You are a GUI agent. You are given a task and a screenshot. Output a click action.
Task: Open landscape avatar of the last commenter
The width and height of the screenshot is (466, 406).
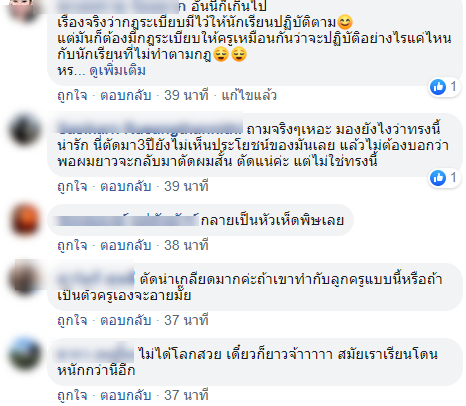click(x=25, y=354)
